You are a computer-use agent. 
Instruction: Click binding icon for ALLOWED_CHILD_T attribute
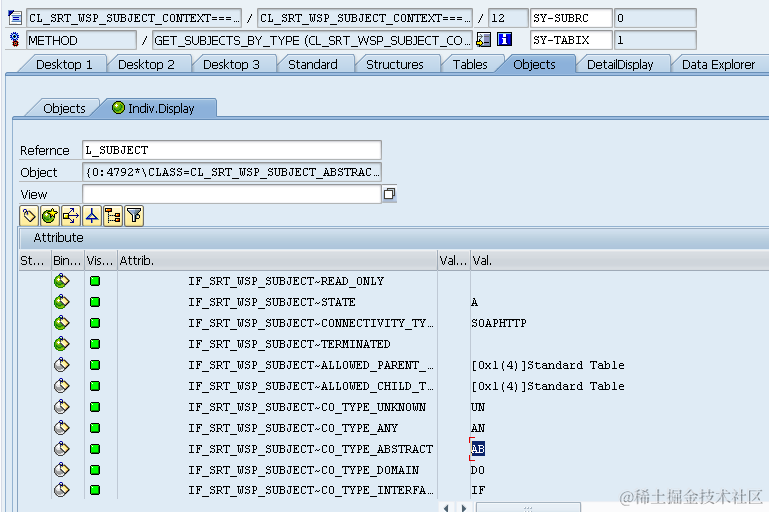click(x=62, y=386)
